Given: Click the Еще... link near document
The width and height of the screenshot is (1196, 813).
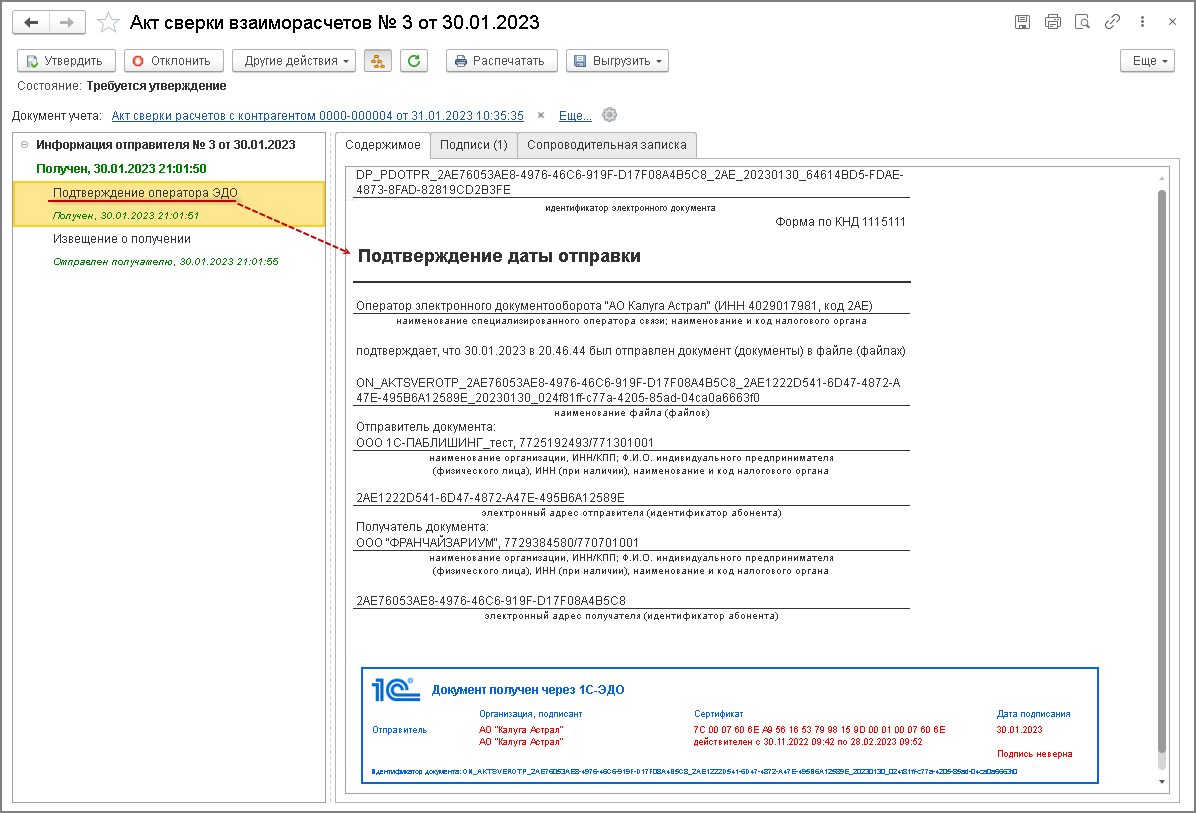Looking at the screenshot, I should [575, 116].
